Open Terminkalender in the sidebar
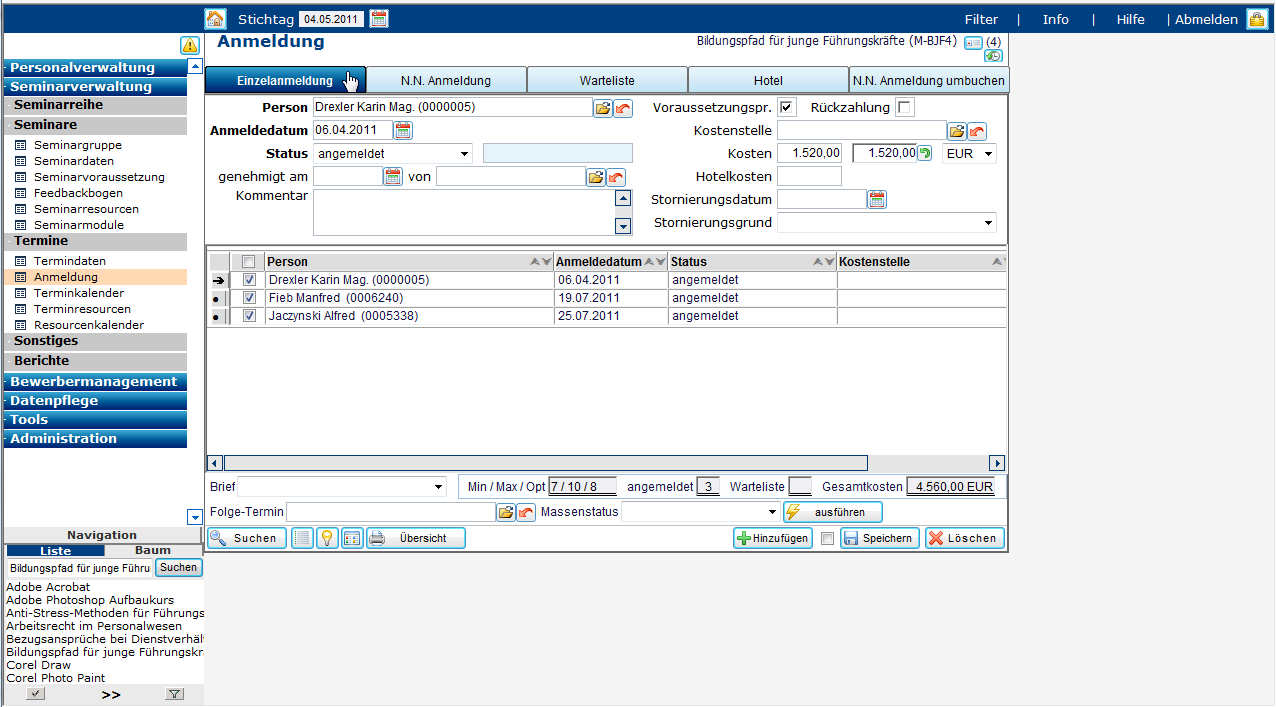Image resolution: width=1276 pixels, height=707 pixels. coord(79,293)
